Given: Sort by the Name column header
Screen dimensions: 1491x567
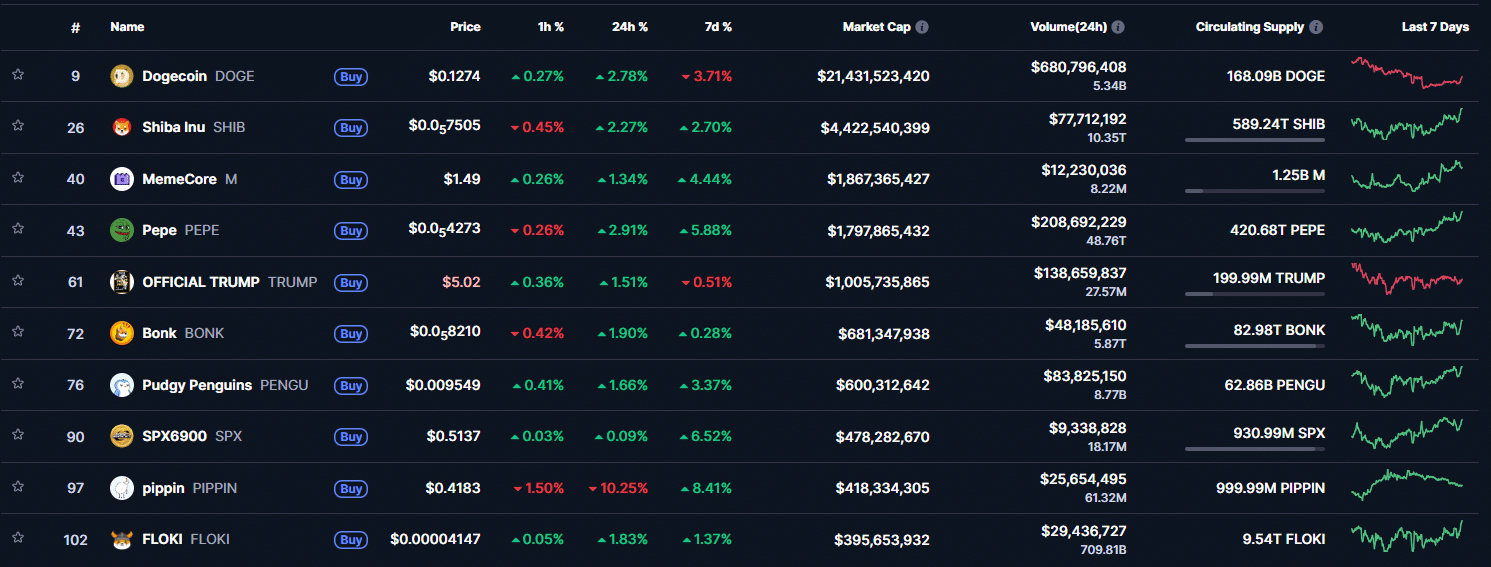Looking at the screenshot, I should 127,27.
